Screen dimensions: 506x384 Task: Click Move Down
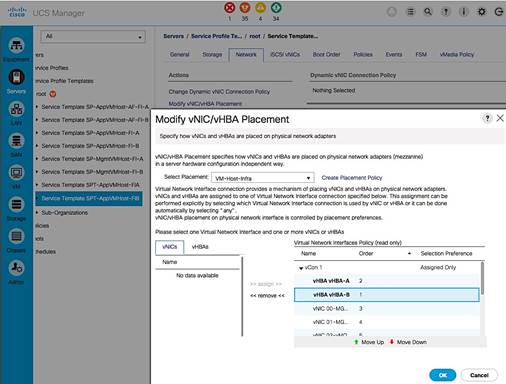(408, 342)
